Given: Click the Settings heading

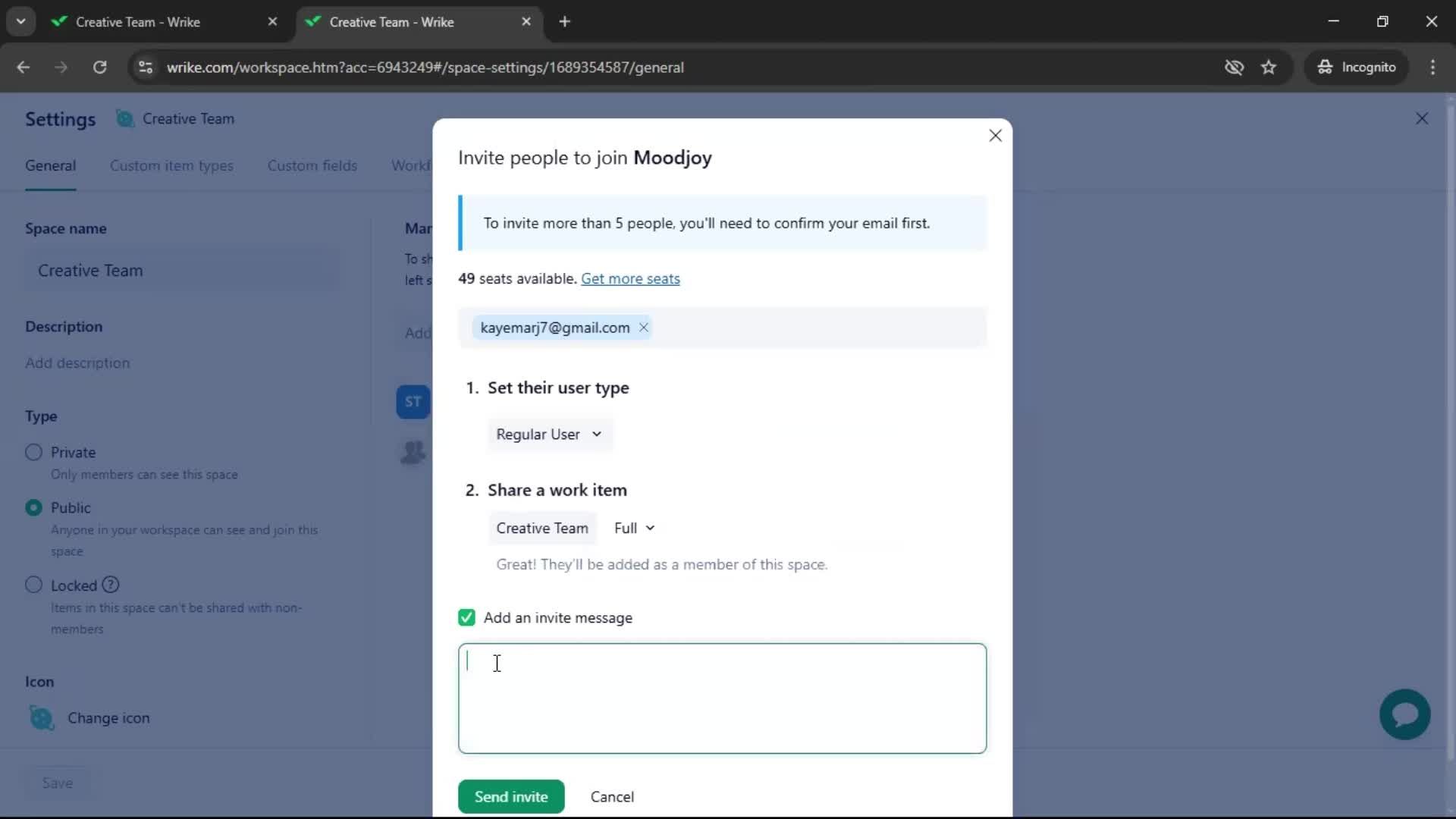Looking at the screenshot, I should pyautogui.click(x=61, y=119).
